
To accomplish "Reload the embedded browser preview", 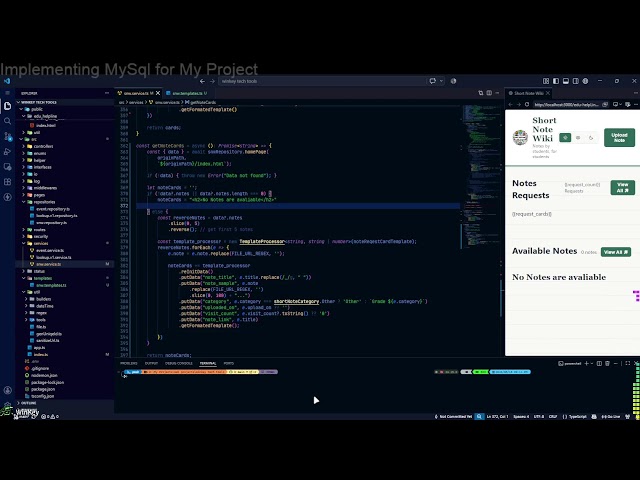I will click(527, 104).
